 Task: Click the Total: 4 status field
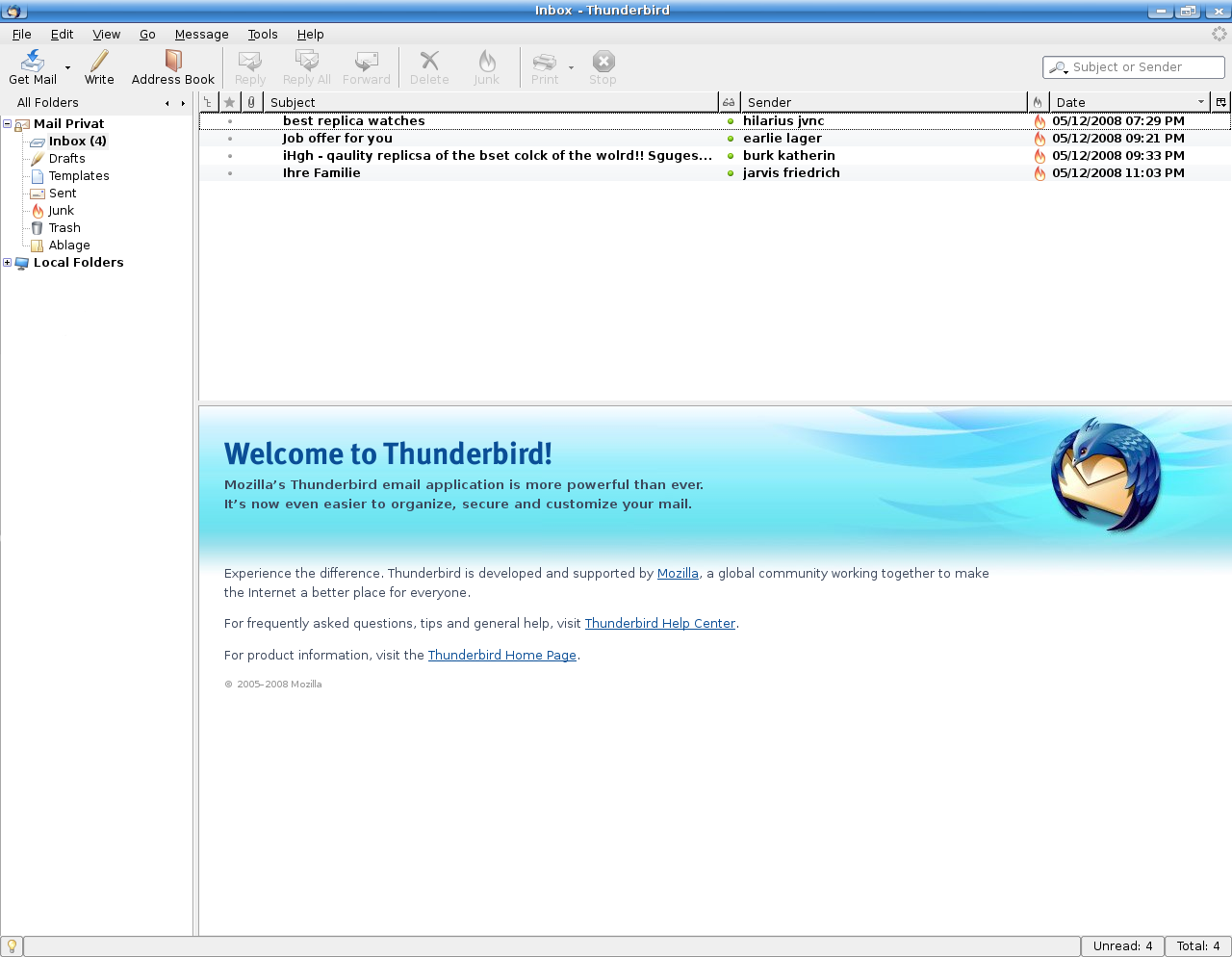(1198, 946)
